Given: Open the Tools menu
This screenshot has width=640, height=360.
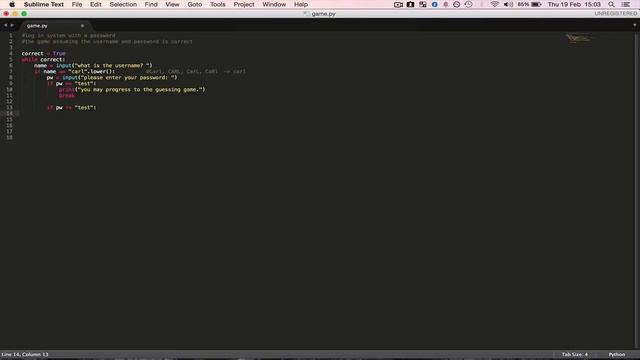Looking at the screenshot, I should pos(218,4).
